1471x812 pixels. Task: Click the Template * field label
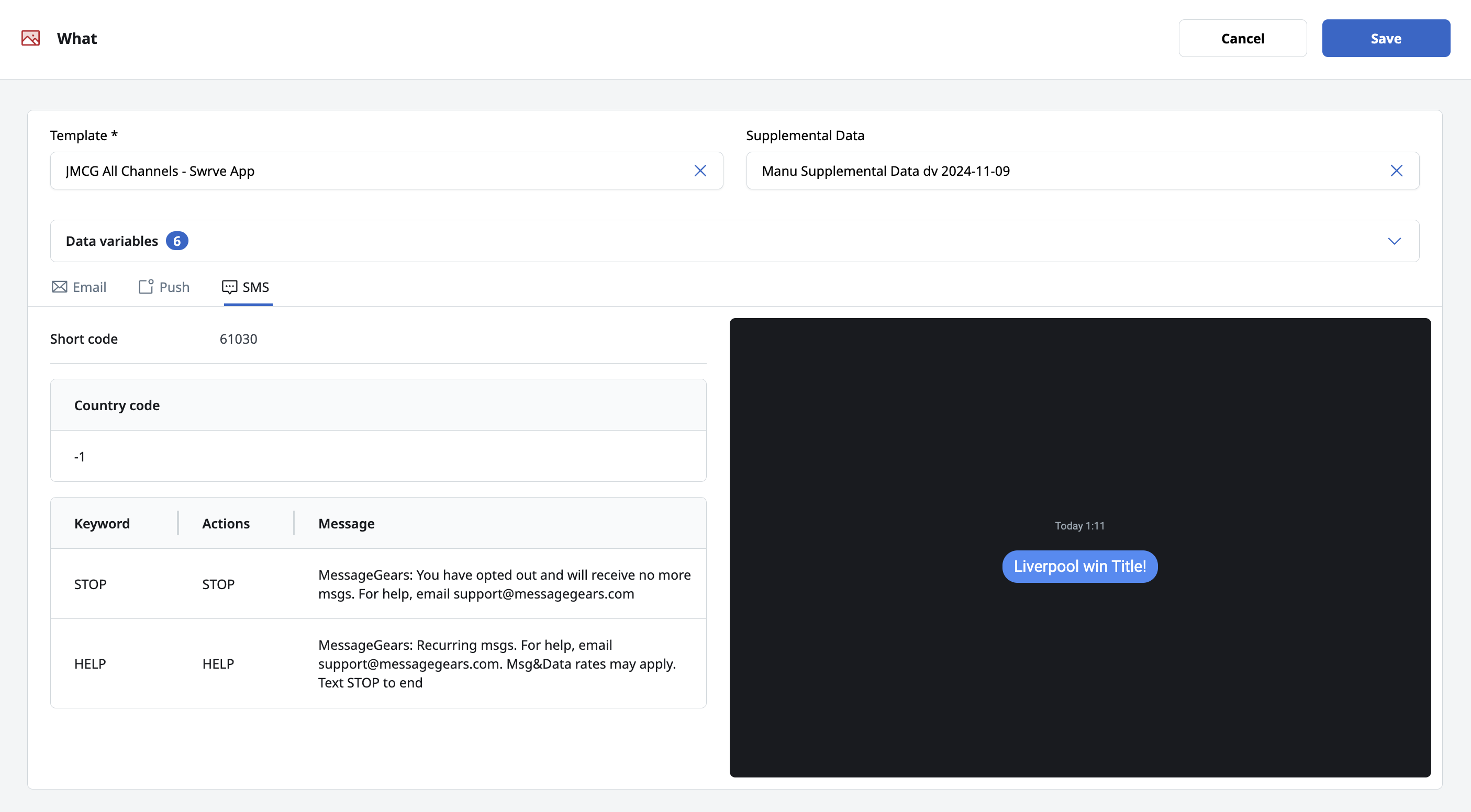pyautogui.click(x=84, y=135)
